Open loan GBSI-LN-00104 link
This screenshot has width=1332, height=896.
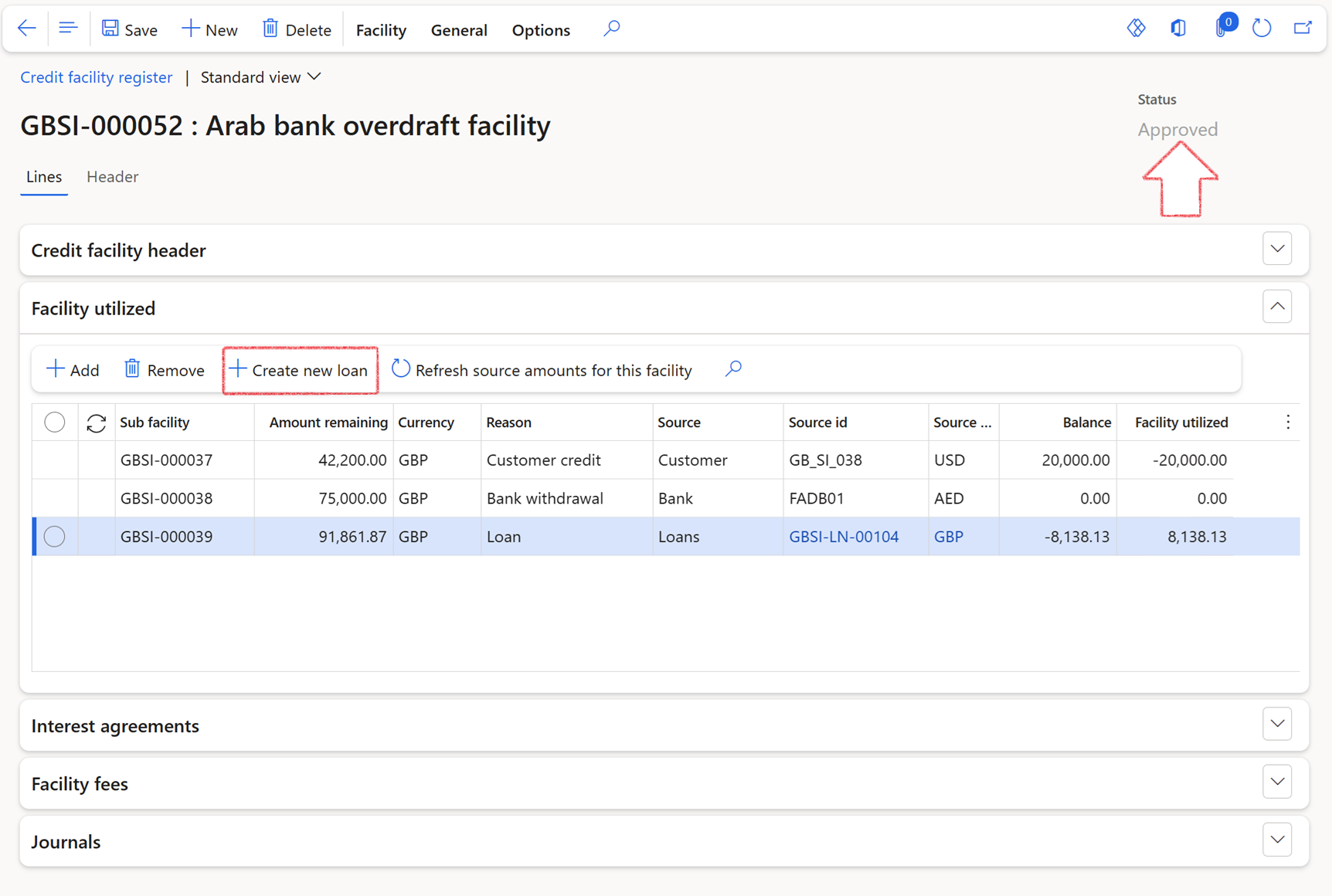pos(844,536)
